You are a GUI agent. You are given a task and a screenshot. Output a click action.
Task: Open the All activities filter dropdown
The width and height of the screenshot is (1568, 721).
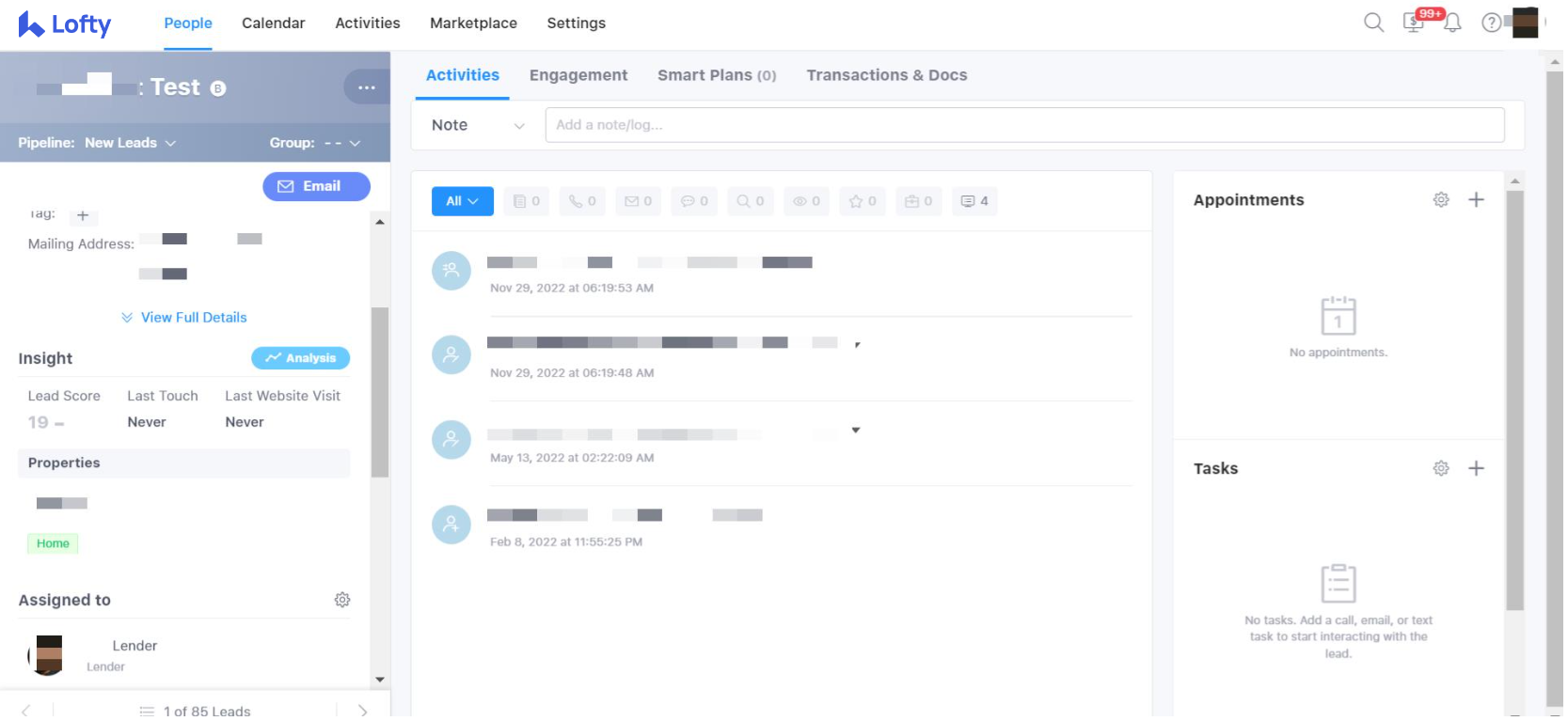(x=462, y=201)
